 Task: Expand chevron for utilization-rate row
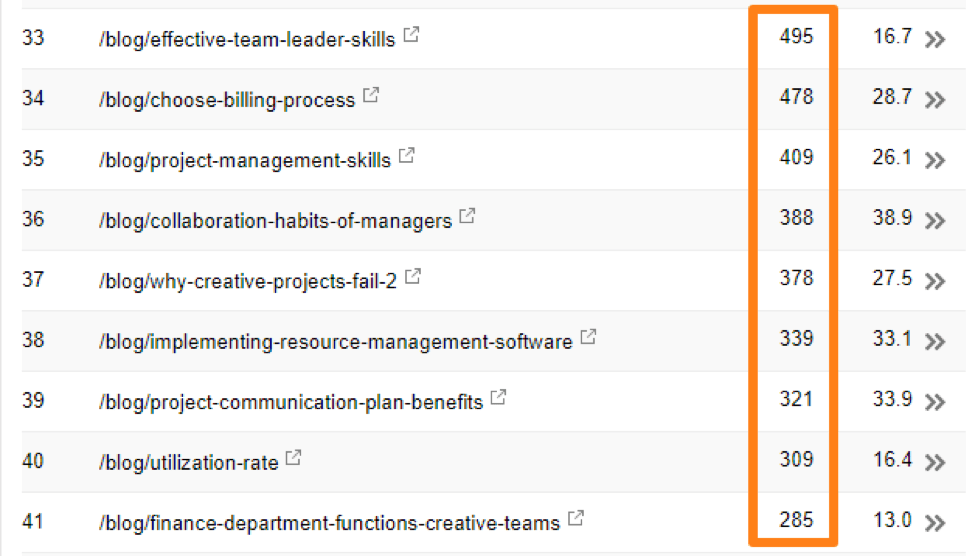pos(935,463)
